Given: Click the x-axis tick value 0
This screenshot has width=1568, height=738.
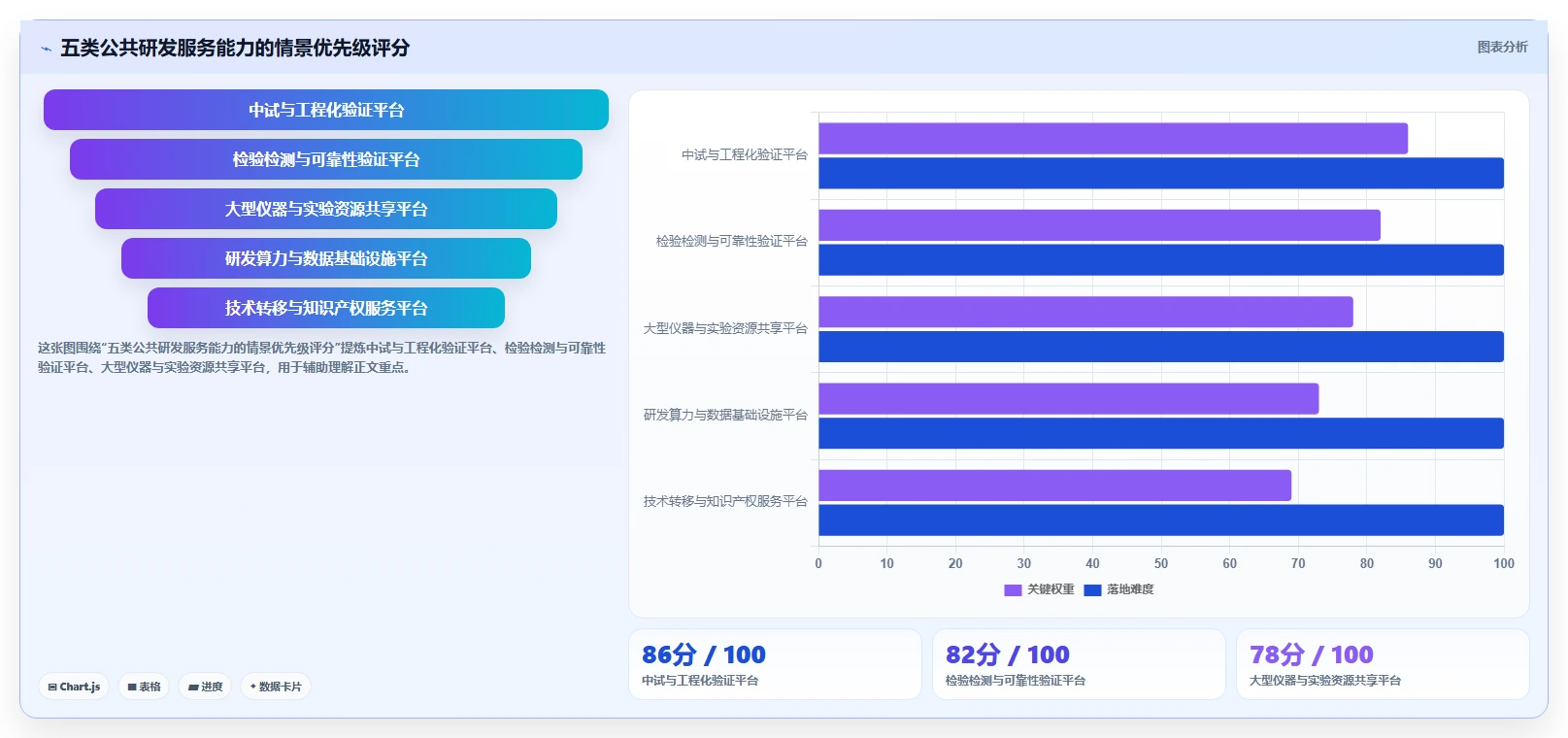Looking at the screenshot, I should 818,563.
